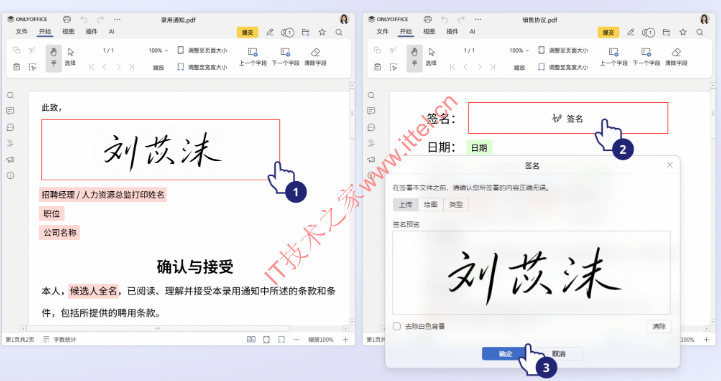The height and width of the screenshot is (381, 721).
Task: Open more options ellipsis in 录用通知.pdf window
Action: point(117,19)
